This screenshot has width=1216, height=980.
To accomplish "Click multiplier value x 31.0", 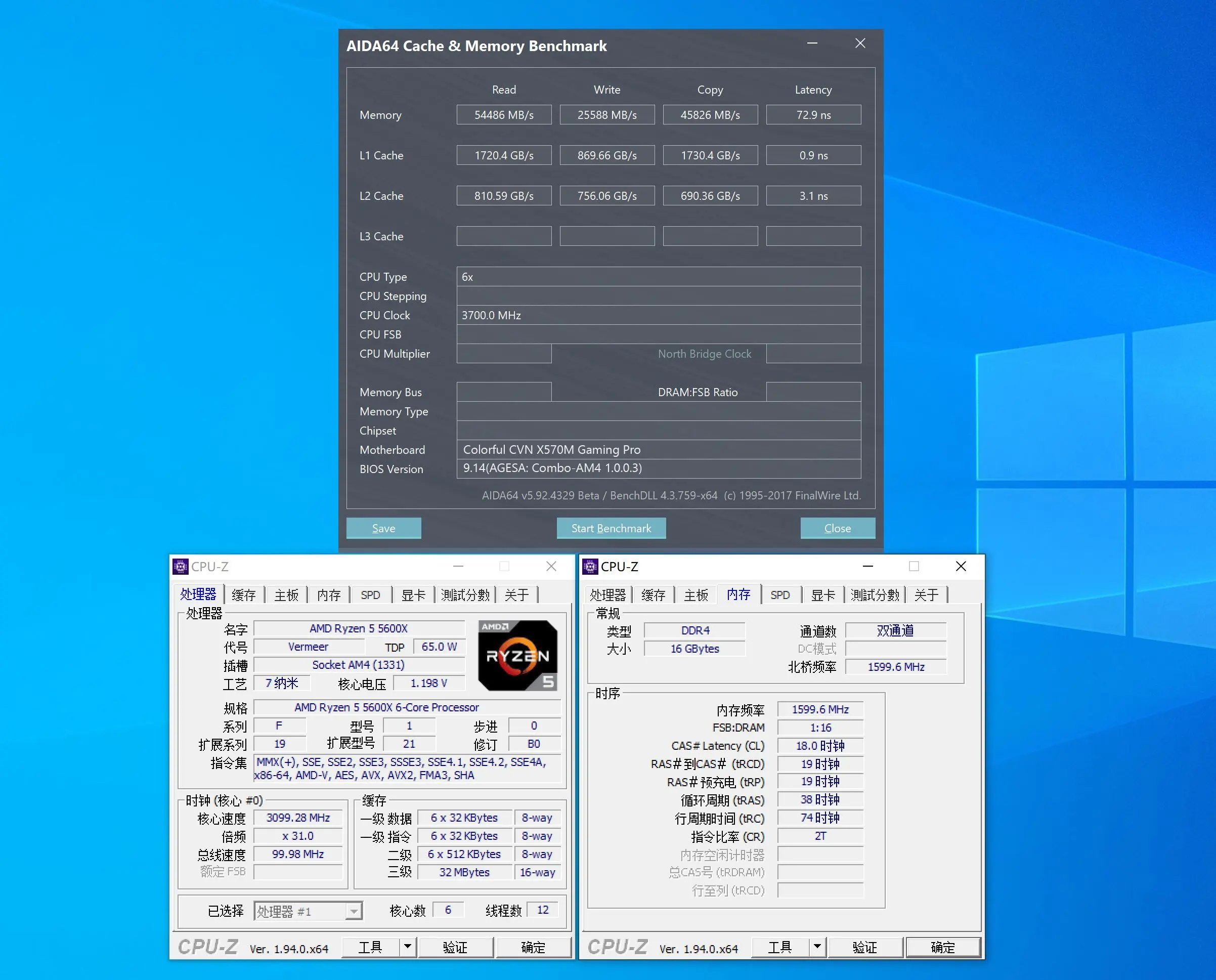I will coord(298,835).
